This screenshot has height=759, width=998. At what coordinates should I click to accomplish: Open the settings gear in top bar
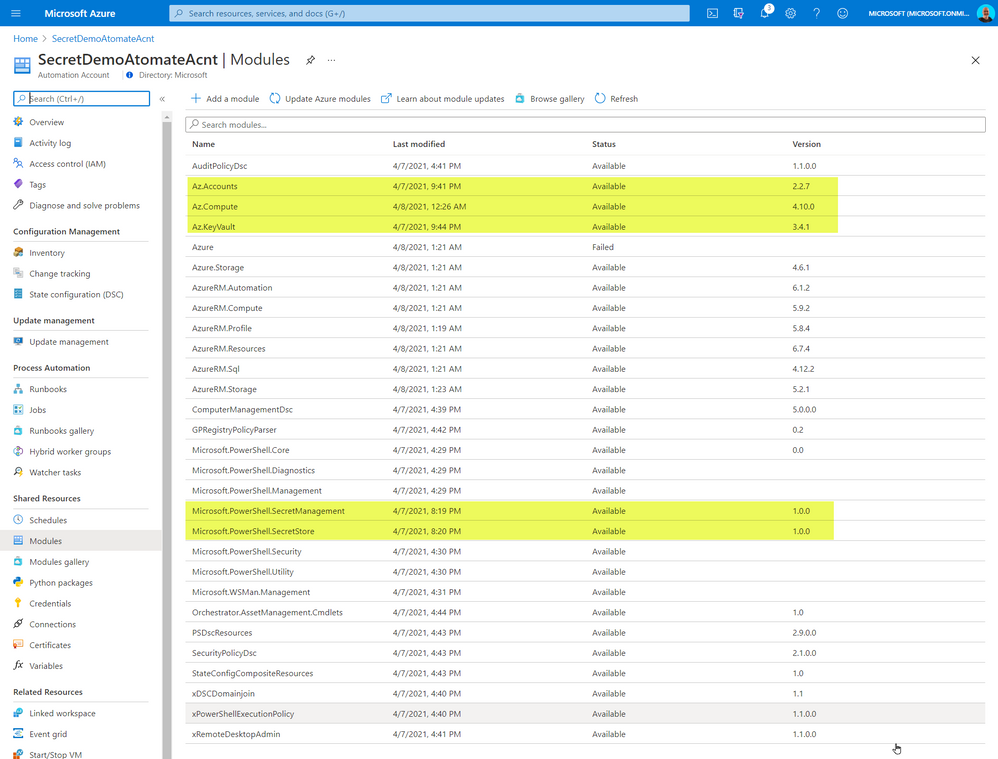(x=790, y=13)
